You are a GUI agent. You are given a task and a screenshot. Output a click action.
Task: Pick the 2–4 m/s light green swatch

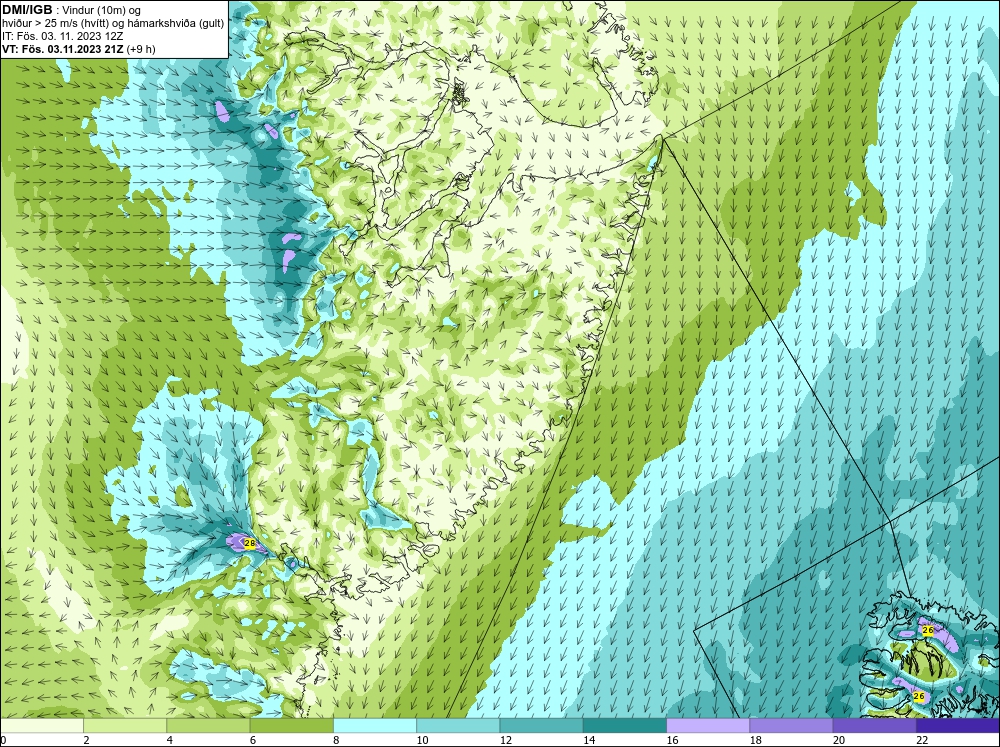(124, 725)
